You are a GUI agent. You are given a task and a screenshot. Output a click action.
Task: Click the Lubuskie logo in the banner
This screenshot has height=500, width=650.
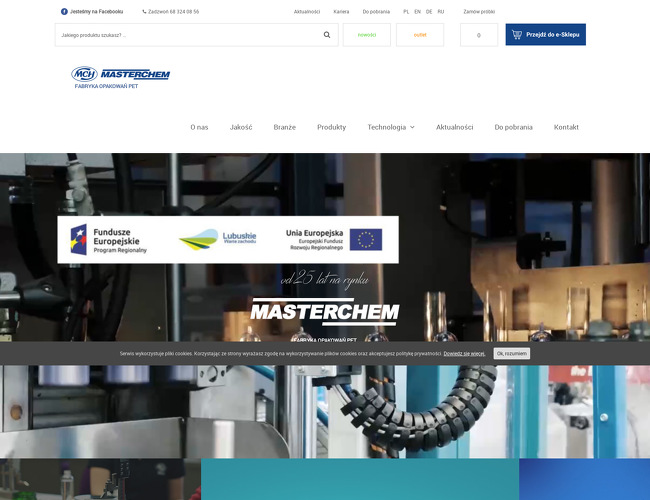pos(218,239)
